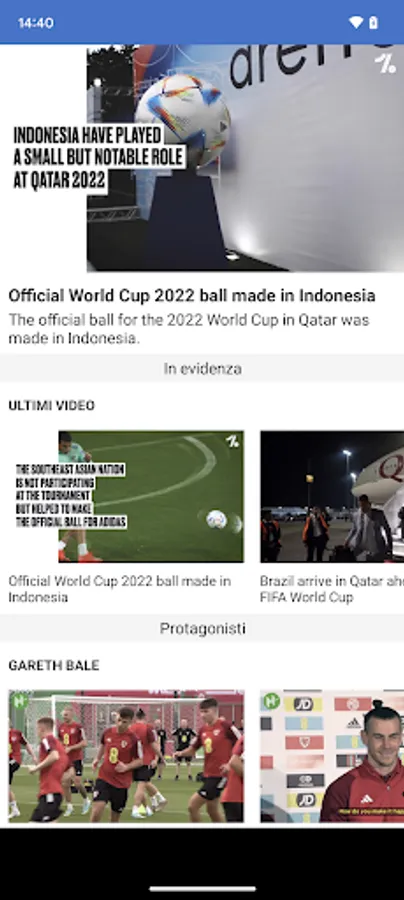Tap the 14:40 clock in the status bar
404x900 pixels.
[36, 23]
